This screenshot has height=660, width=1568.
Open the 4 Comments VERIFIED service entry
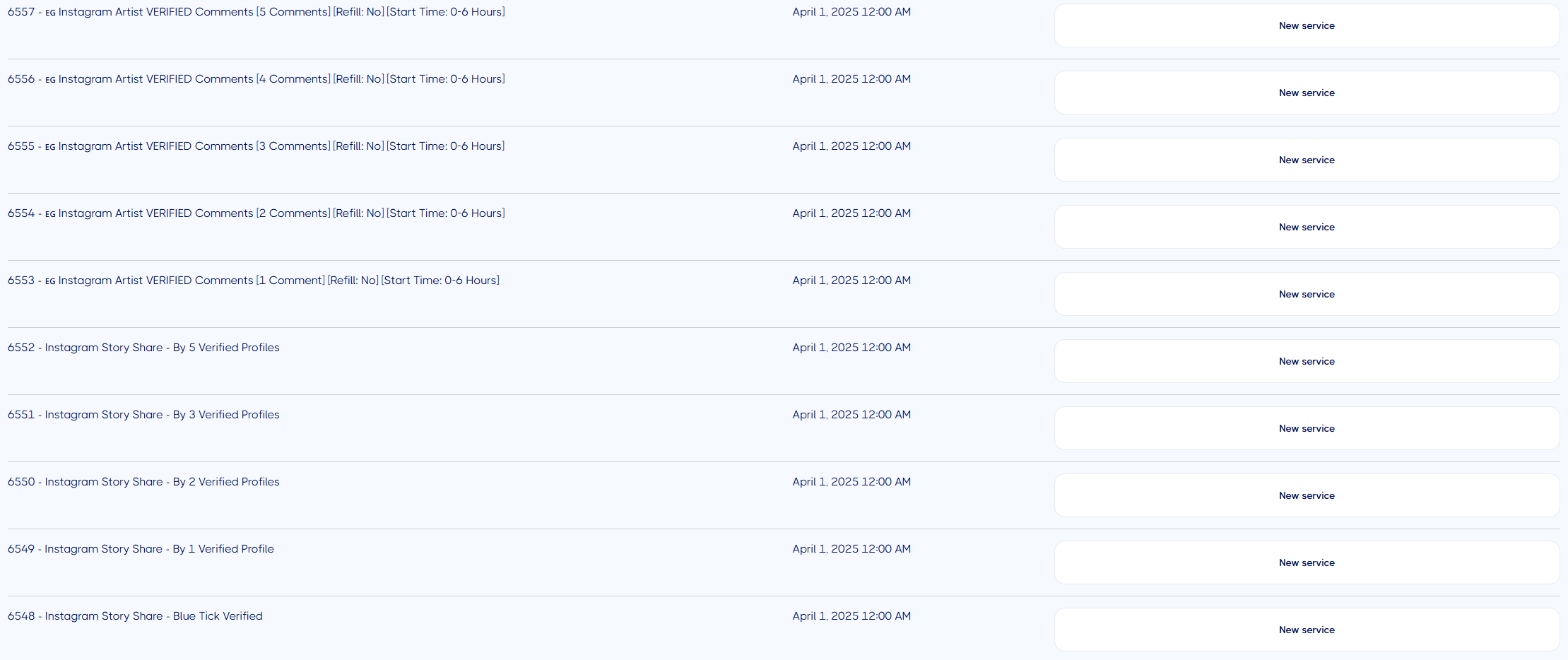tap(257, 79)
